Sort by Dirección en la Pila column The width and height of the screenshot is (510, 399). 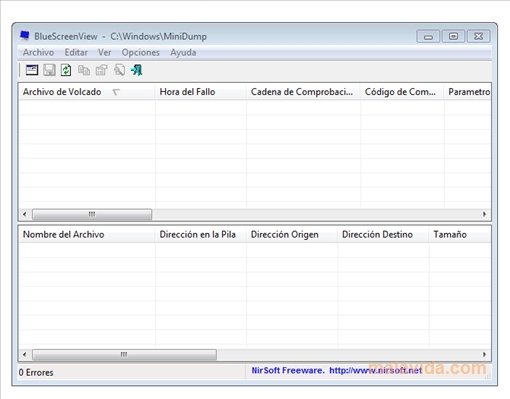[x=201, y=234]
